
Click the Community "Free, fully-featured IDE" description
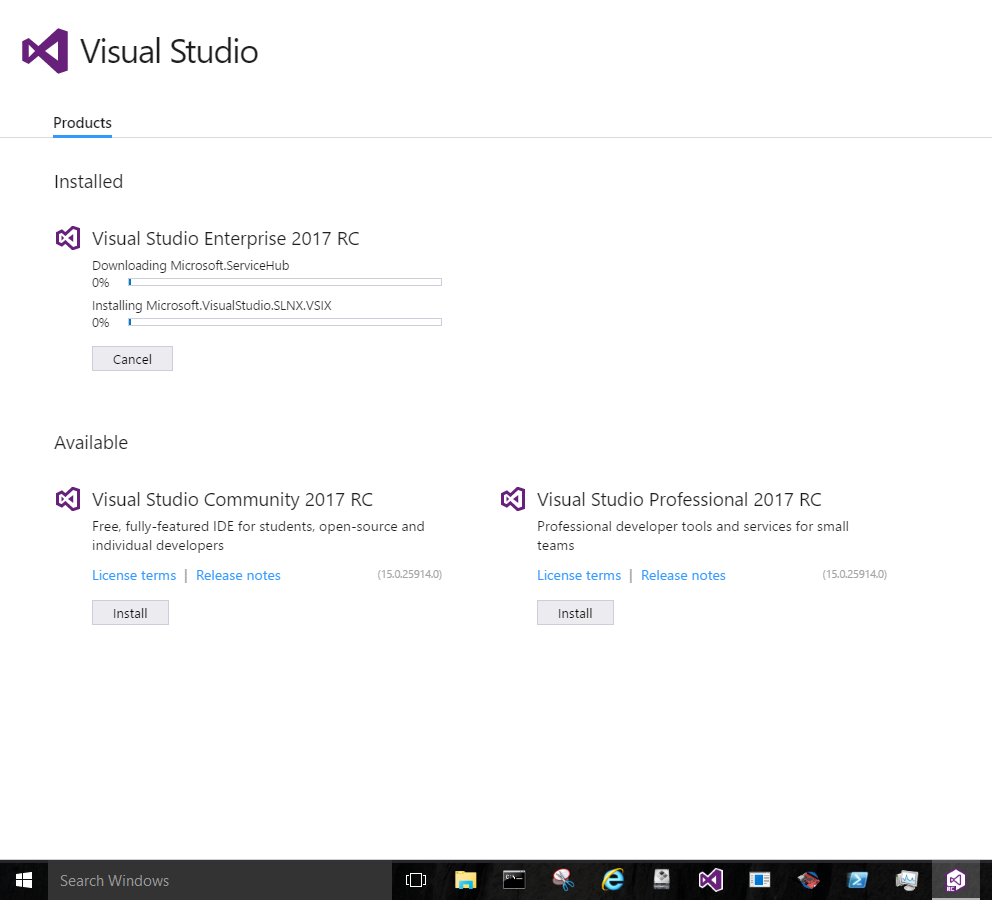point(258,536)
